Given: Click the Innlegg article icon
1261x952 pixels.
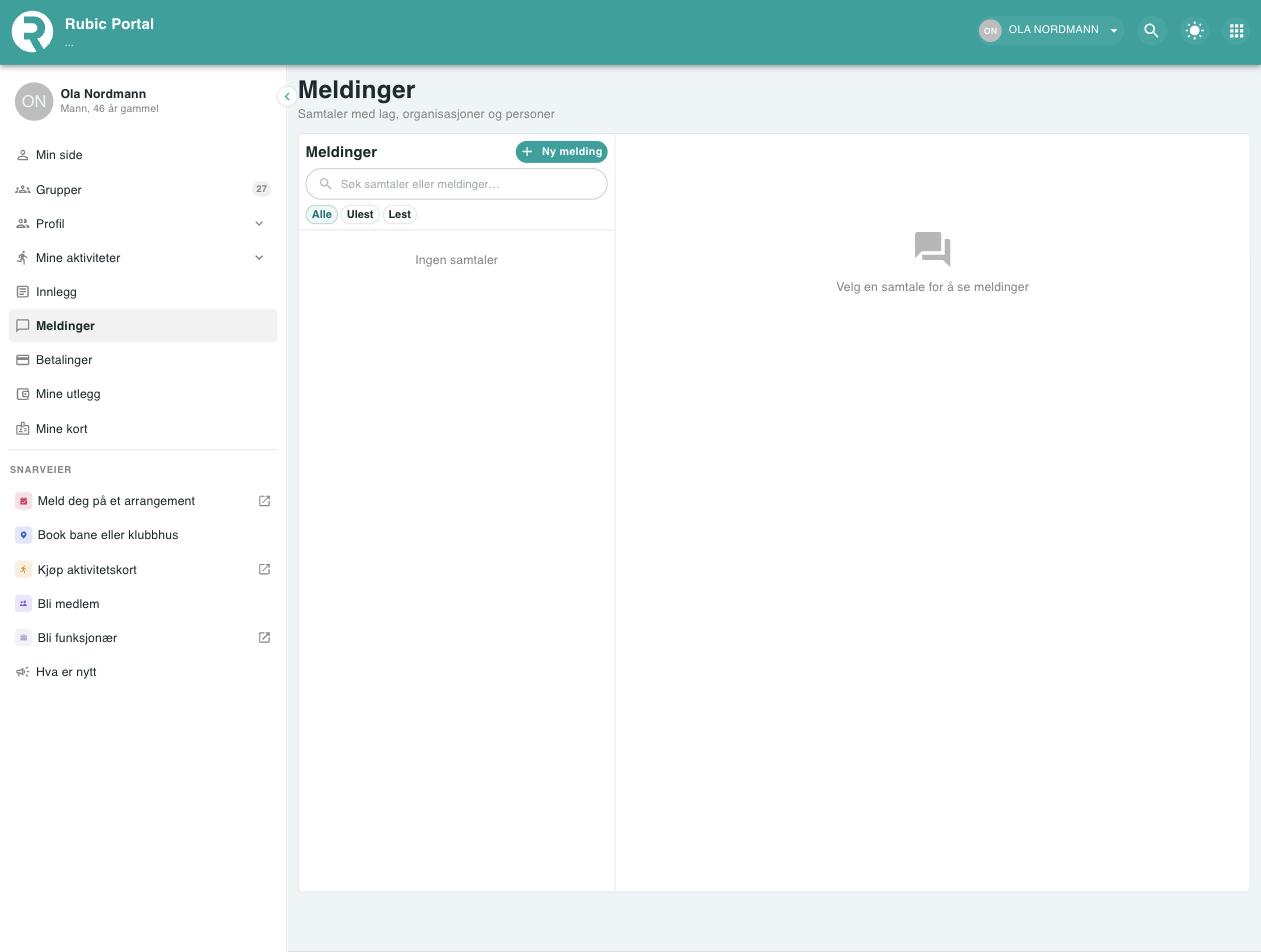Looking at the screenshot, I should point(23,291).
